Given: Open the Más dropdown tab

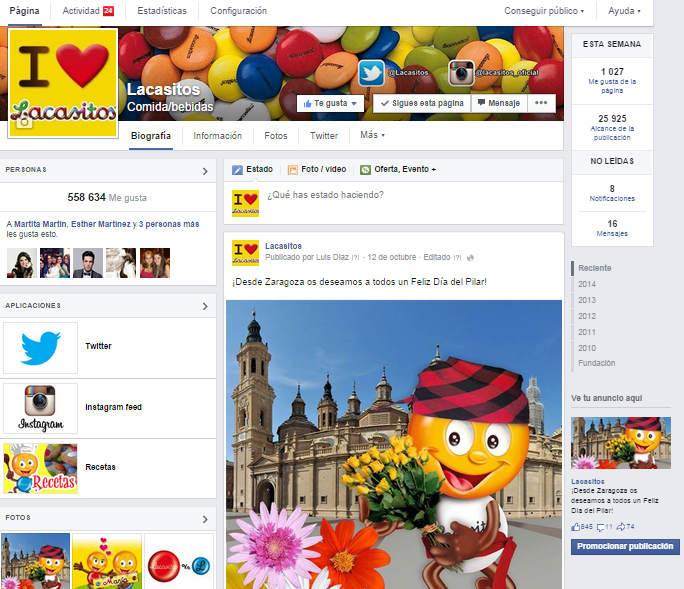Looking at the screenshot, I should click(372, 135).
